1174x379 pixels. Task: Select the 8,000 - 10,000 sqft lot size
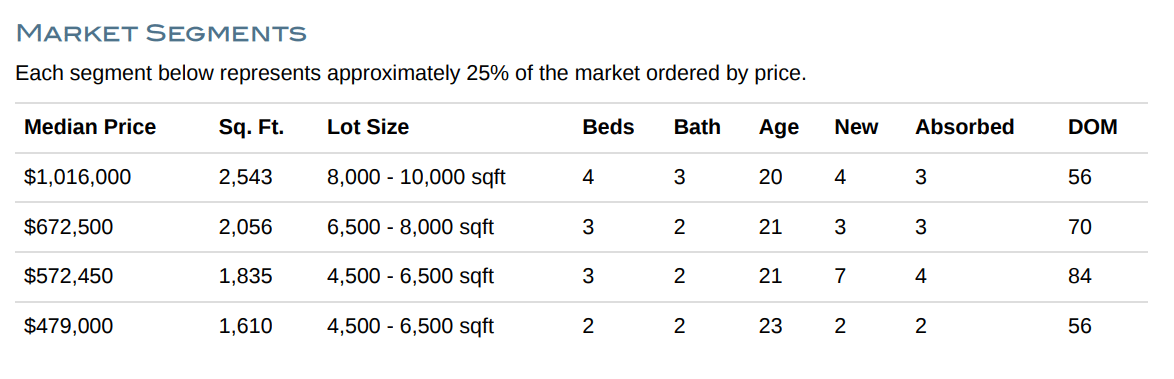[416, 178]
